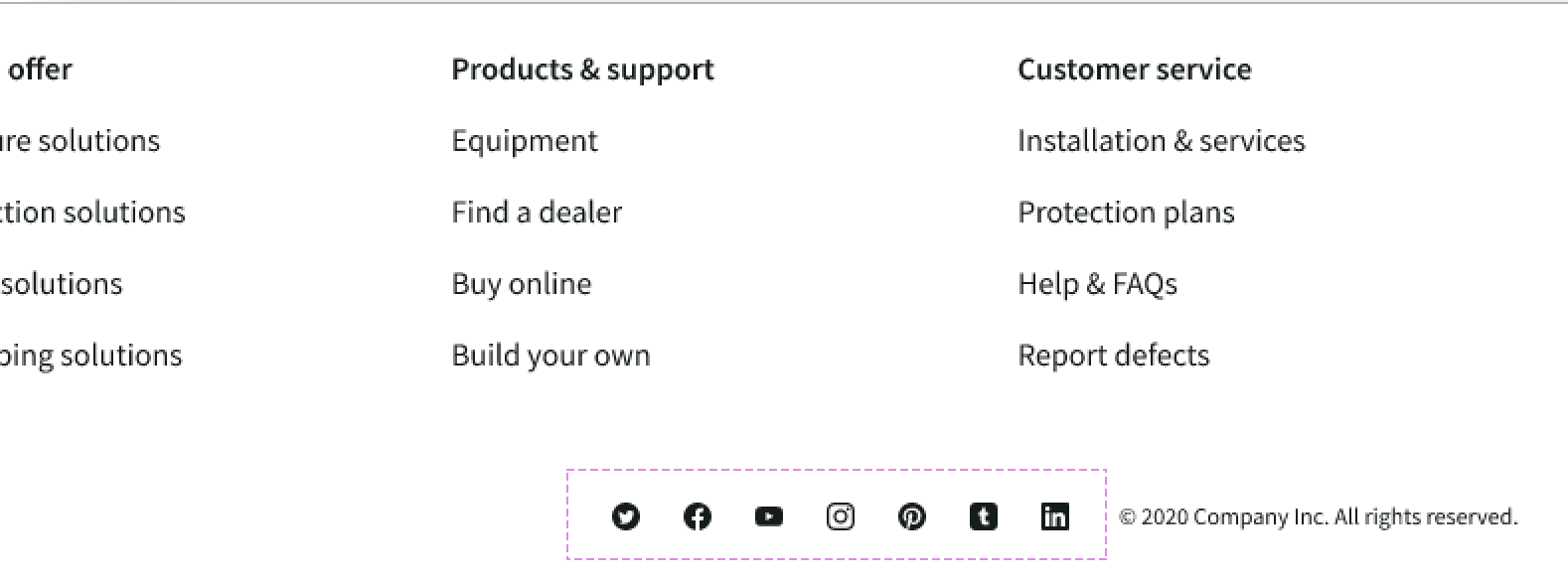Open the Tumblr social media icon
The height and width of the screenshot is (586, 1568).
[x=984, y=516]
